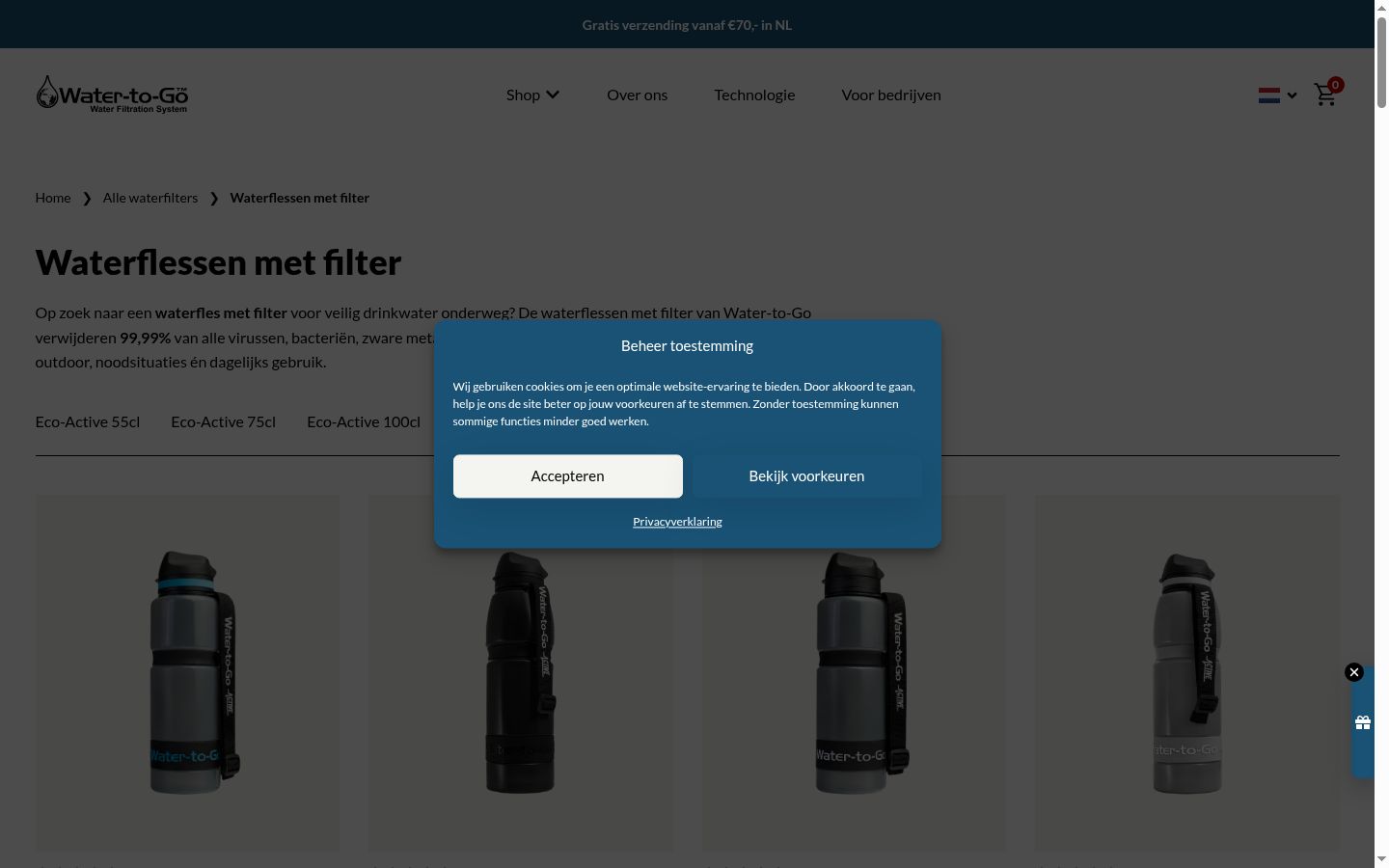This screenshot has width=1389, height=868.
Task: Open the dark grey bottle with black band
Action: pyautogui.click(x=854, y=673)
